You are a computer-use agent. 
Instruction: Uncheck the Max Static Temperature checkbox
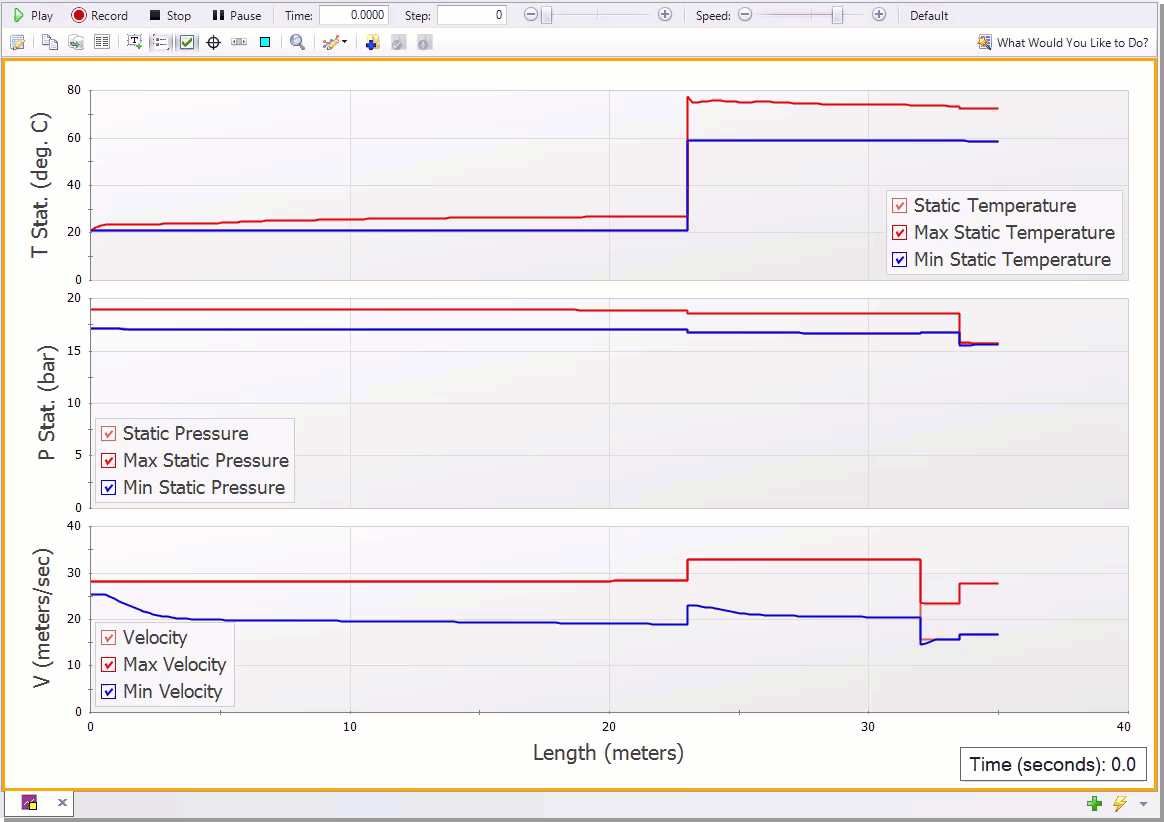(899, 232)
